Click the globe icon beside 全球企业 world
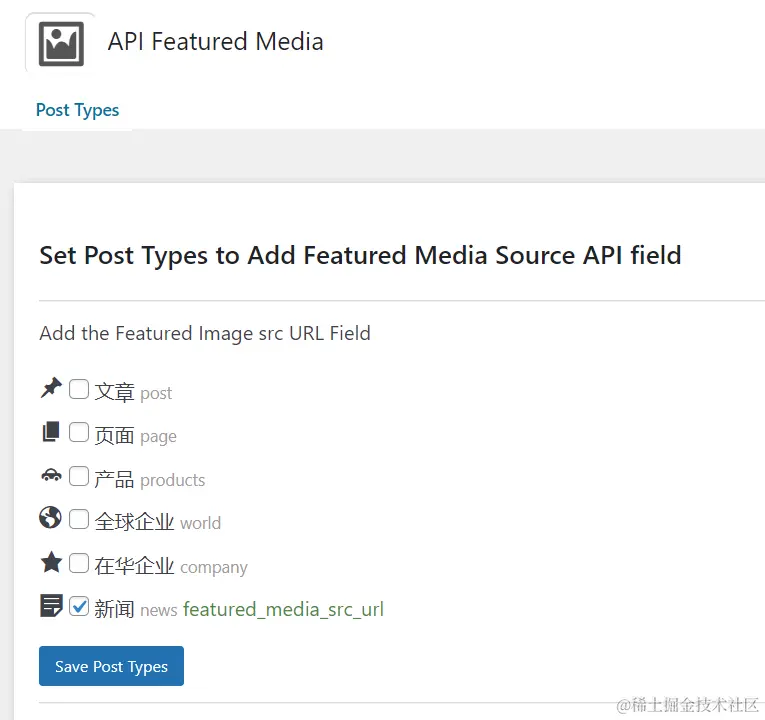 pos(50,518)
